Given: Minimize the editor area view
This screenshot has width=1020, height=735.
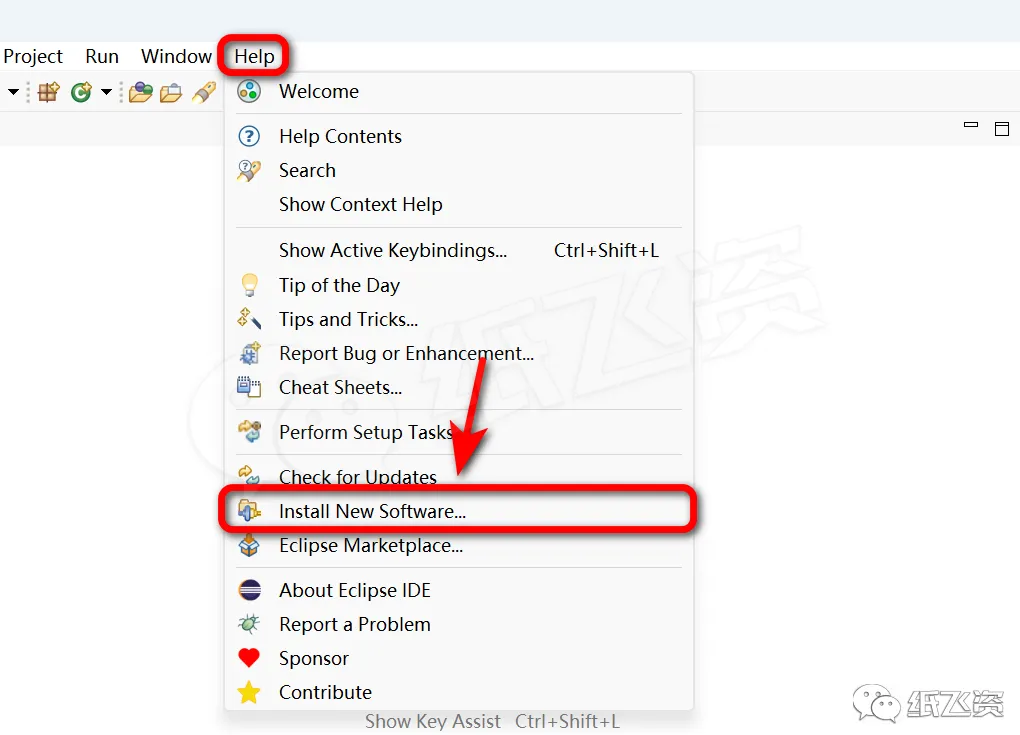Looking at the screenshot, I should click(x=971, y=125).
